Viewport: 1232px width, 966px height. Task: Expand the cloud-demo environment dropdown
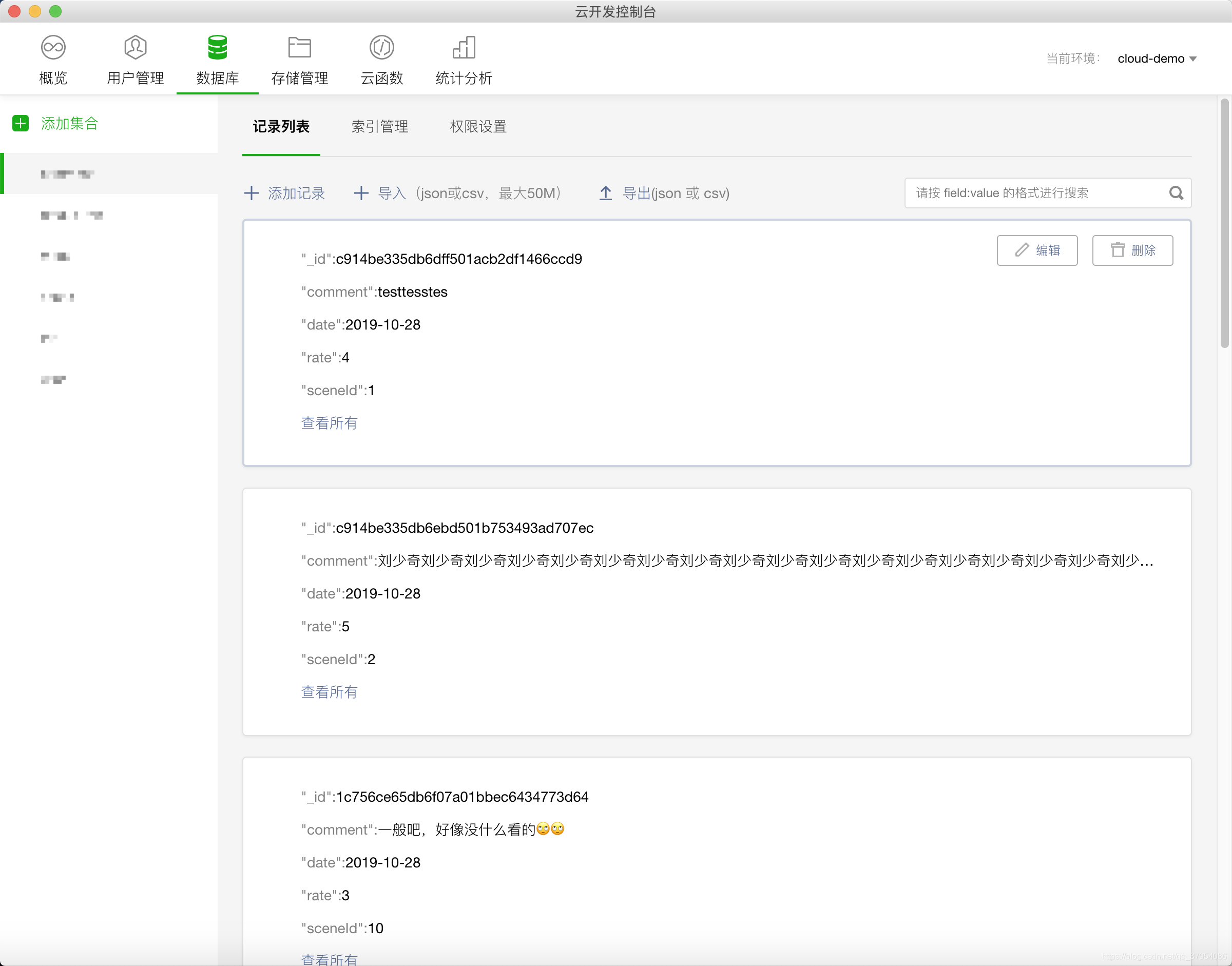(1157, 59)
